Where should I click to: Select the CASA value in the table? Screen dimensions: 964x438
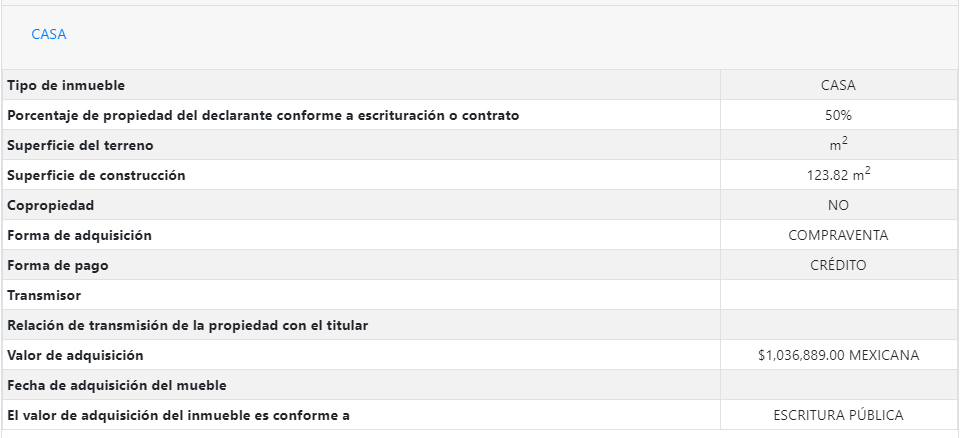838,86
